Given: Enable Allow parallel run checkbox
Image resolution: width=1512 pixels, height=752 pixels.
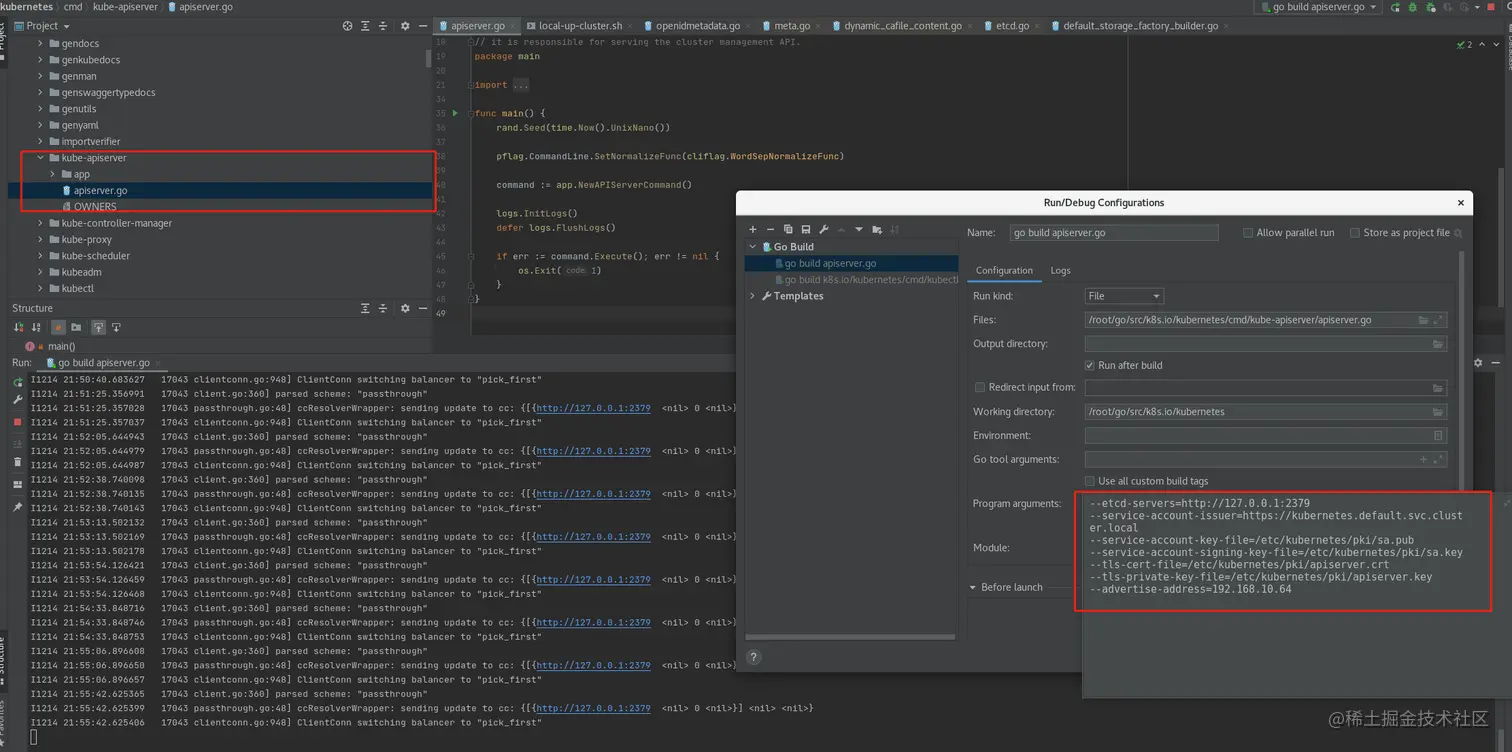Looking at the screenshot, I should pyautogui.click(x=1248, y=233).
